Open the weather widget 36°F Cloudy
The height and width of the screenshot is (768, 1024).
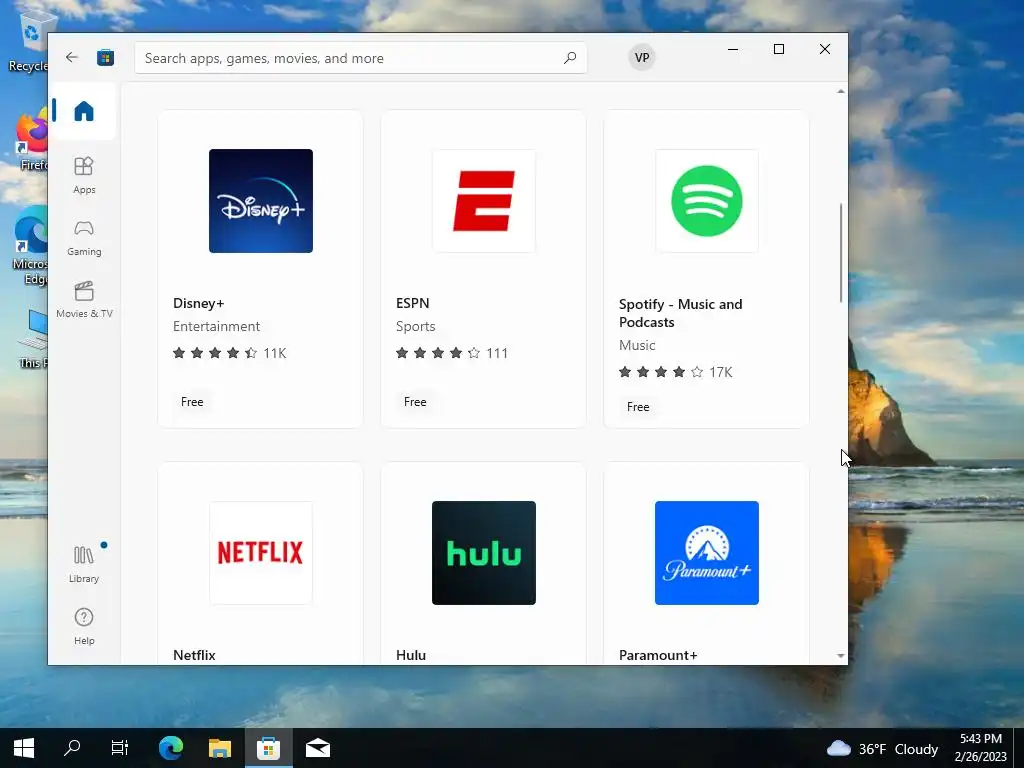point(882,748)
